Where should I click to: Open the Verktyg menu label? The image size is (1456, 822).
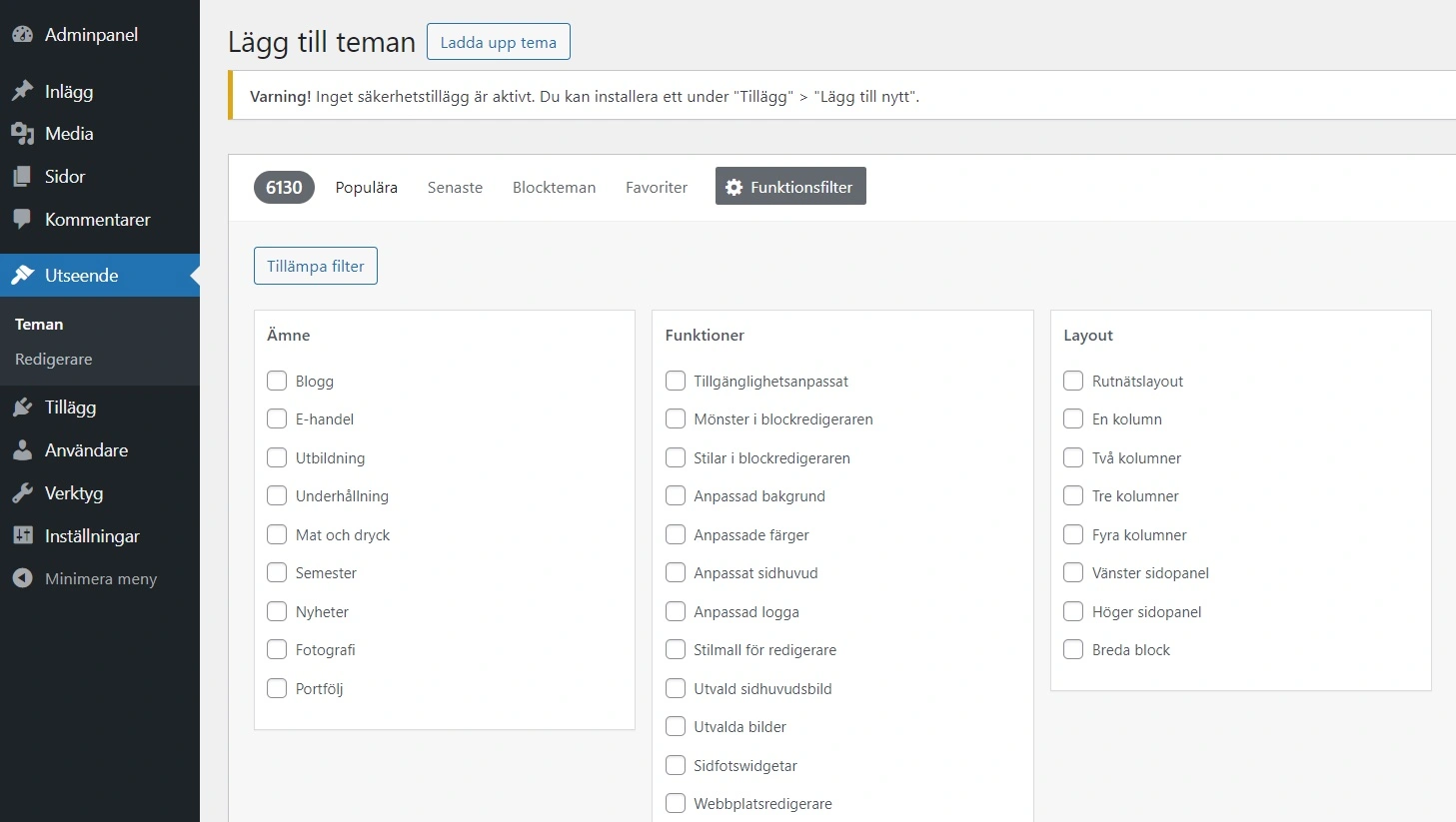(74, 493)
